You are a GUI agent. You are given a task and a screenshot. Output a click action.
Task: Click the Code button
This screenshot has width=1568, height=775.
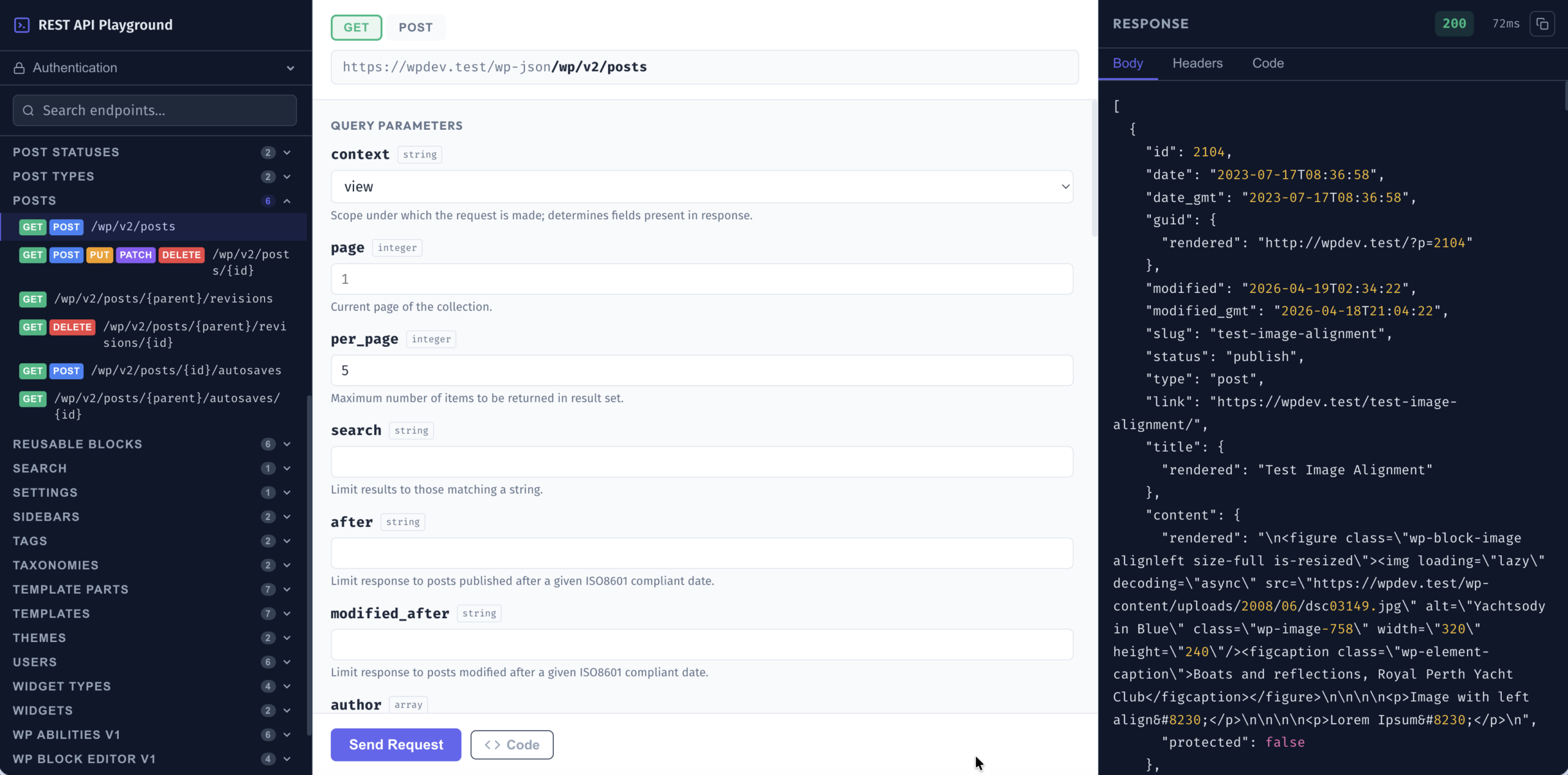[511, 744]
